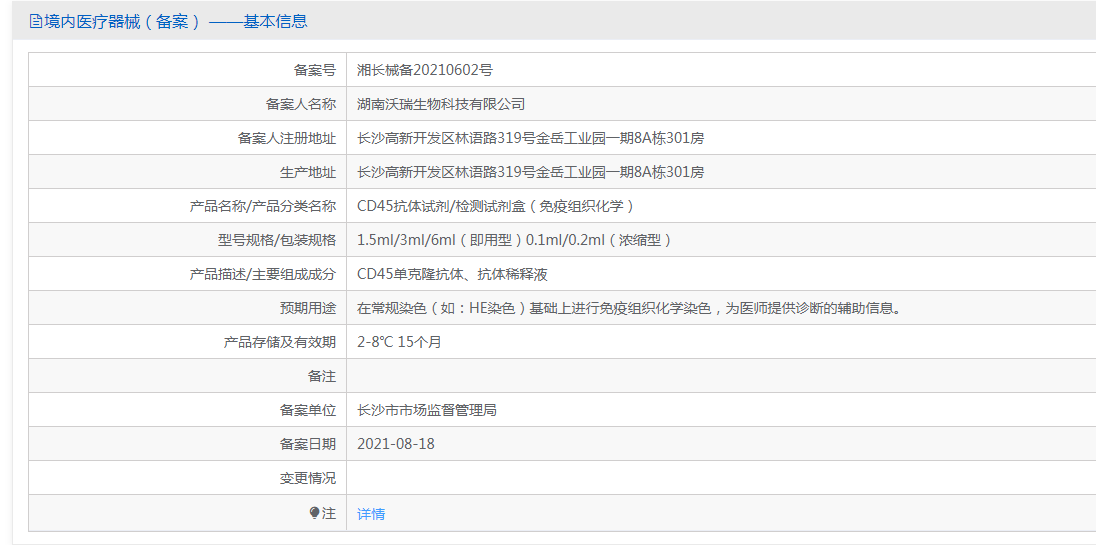This screenshot has width=1096, height=545.
Task: Click the 备案单位 label
Action: coord(308,411)
